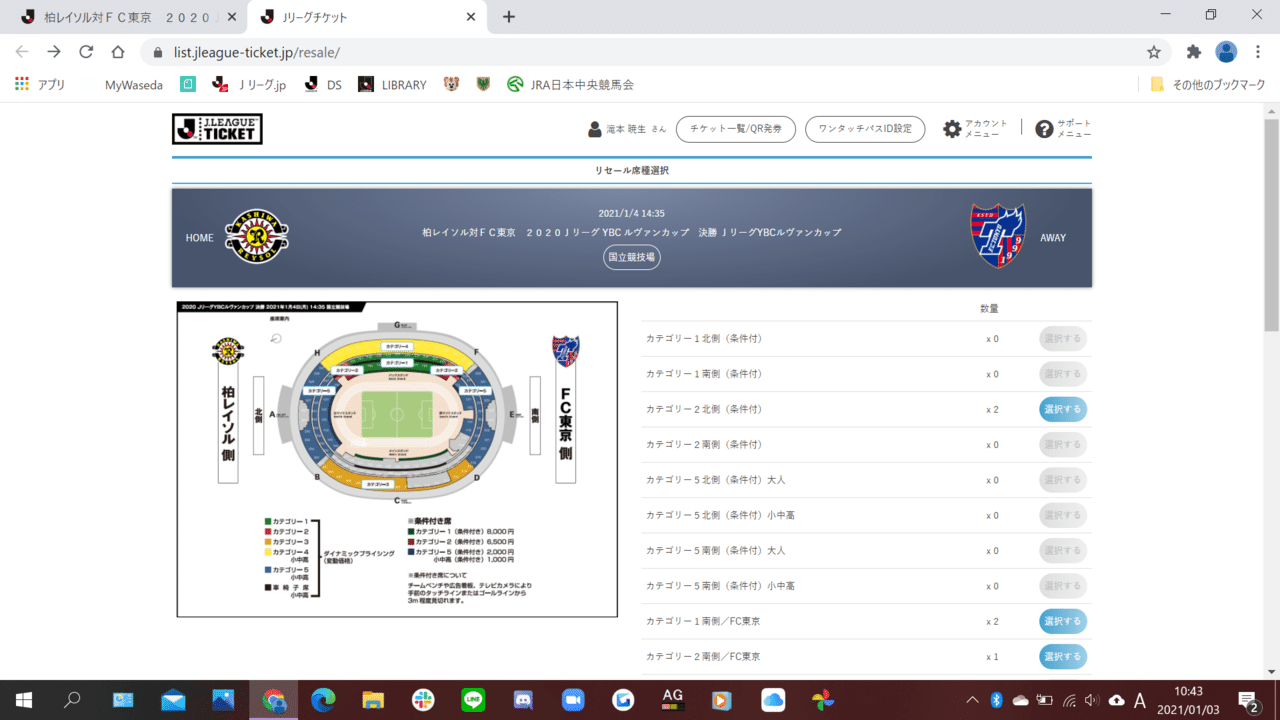This screenshot has width=1280, height=720.
Task: Open the support menu question-mark icon
Action: pos(1044,129)
